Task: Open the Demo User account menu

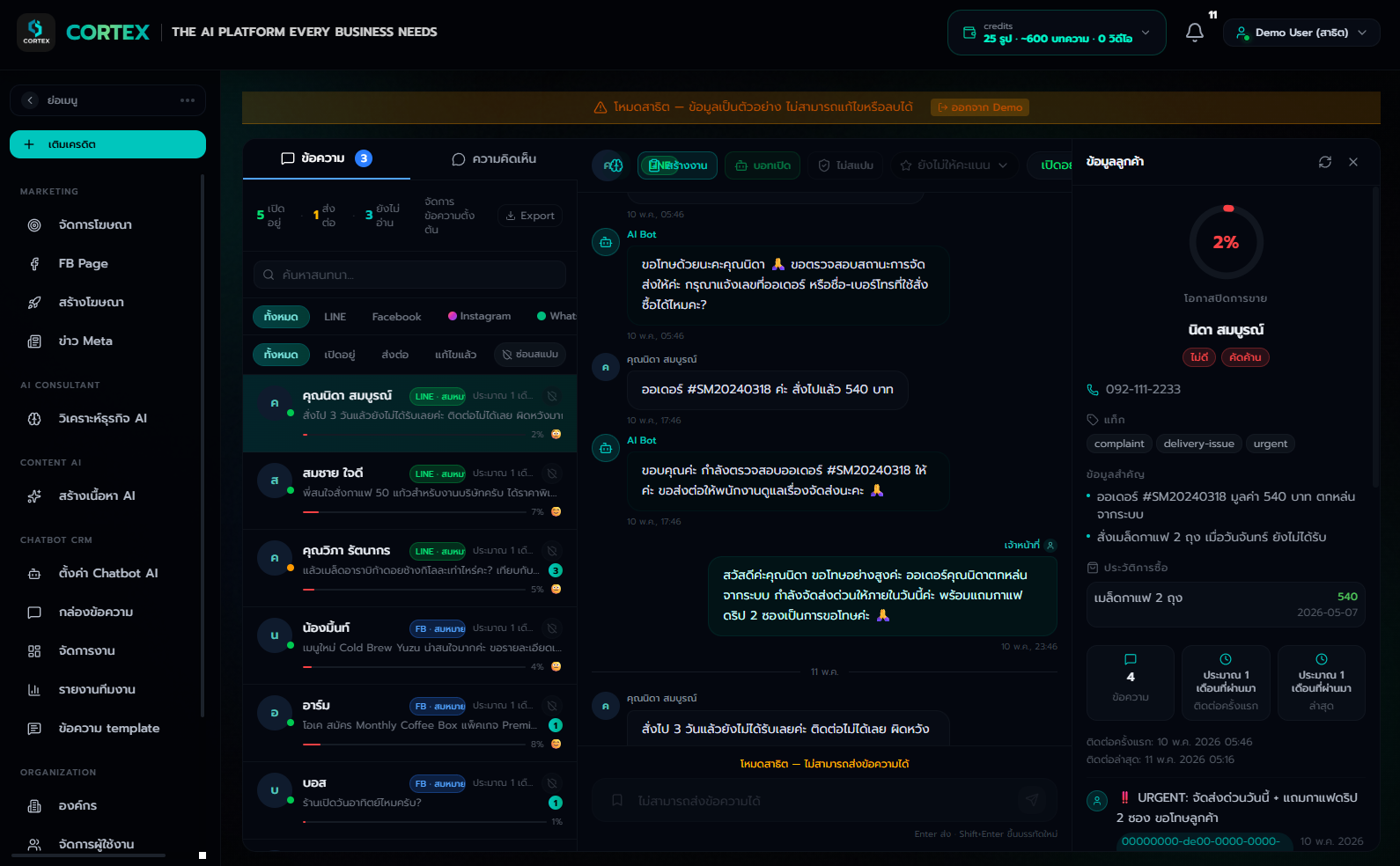Action: pos(1301,33)
